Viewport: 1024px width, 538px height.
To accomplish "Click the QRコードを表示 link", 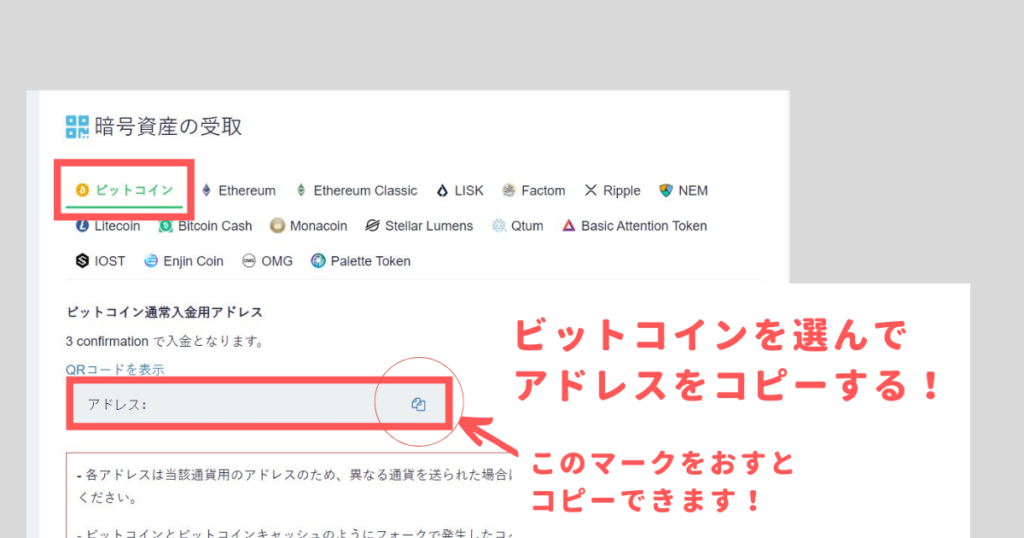I will coord(115,370).
